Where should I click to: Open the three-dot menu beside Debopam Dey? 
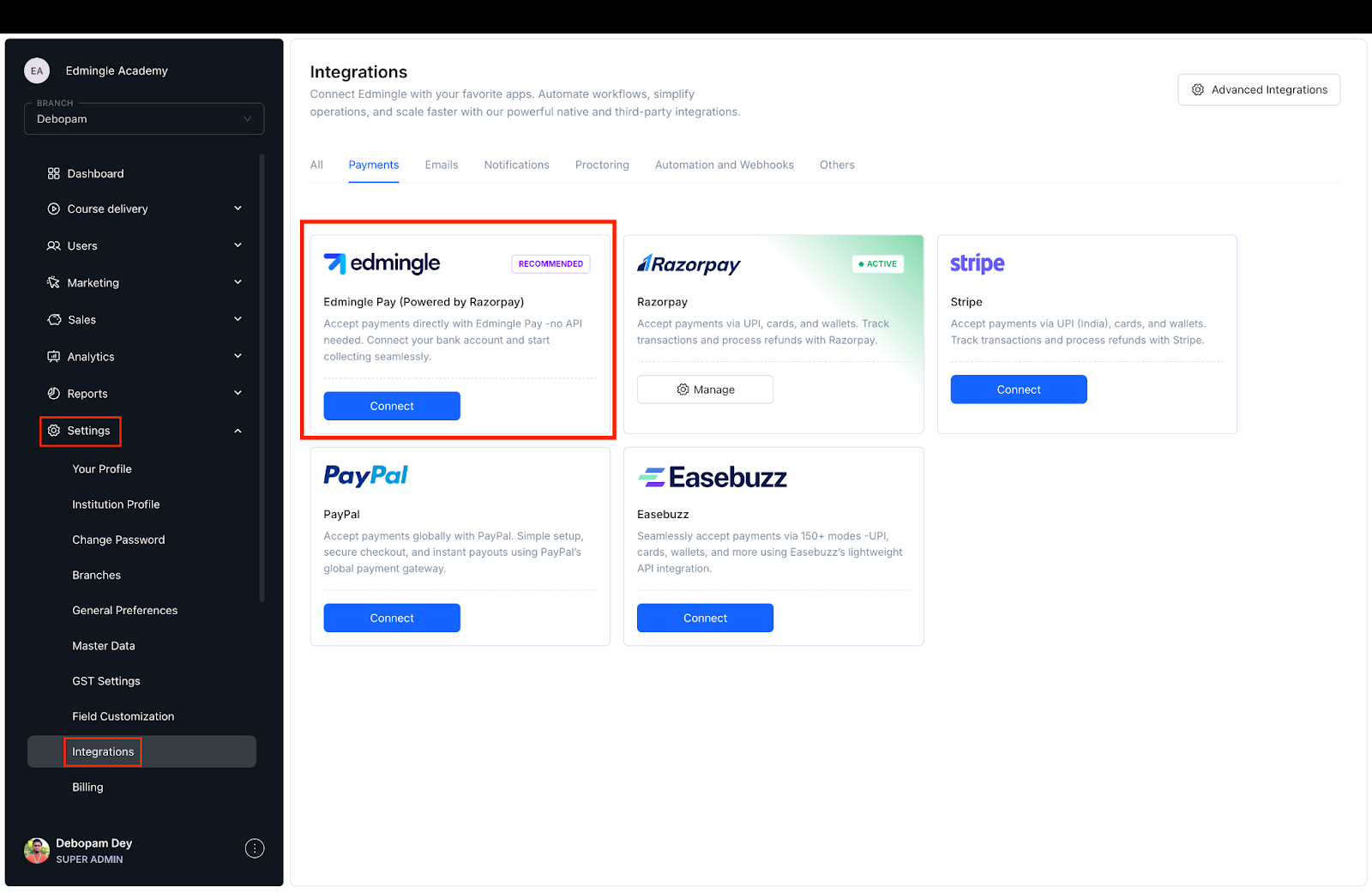click(255, 848)
